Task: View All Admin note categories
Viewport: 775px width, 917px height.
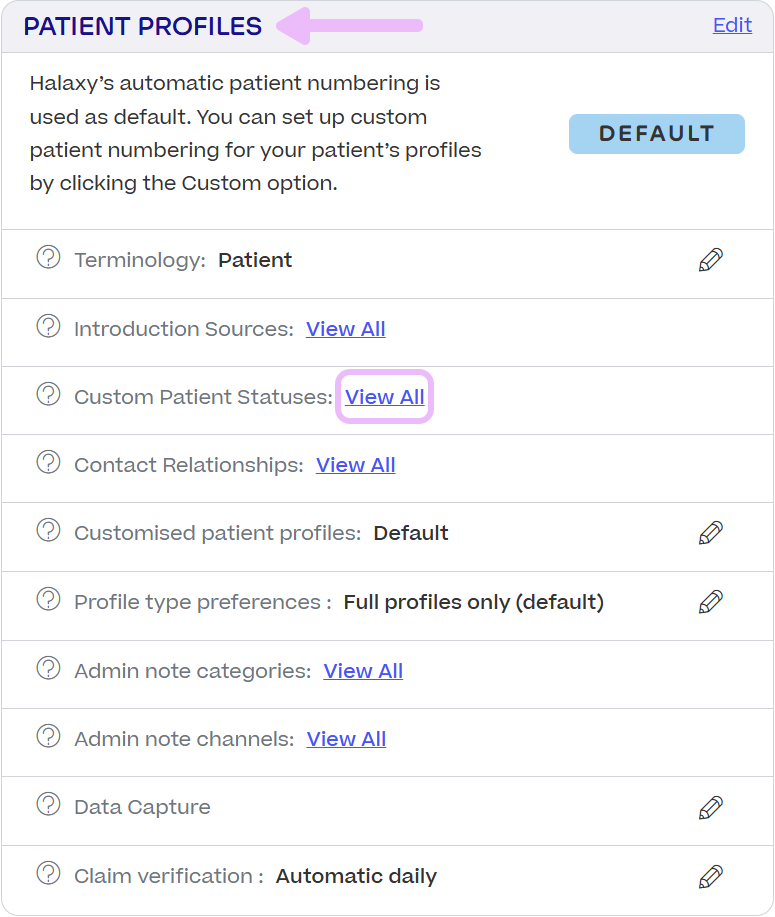Action: (x=363, y=670)
